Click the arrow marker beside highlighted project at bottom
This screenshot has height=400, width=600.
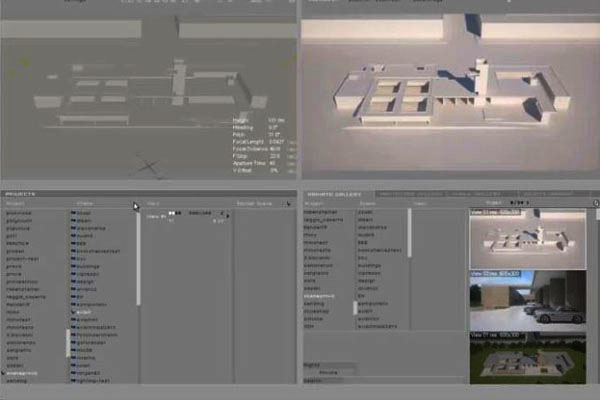(x=3, y=372)
